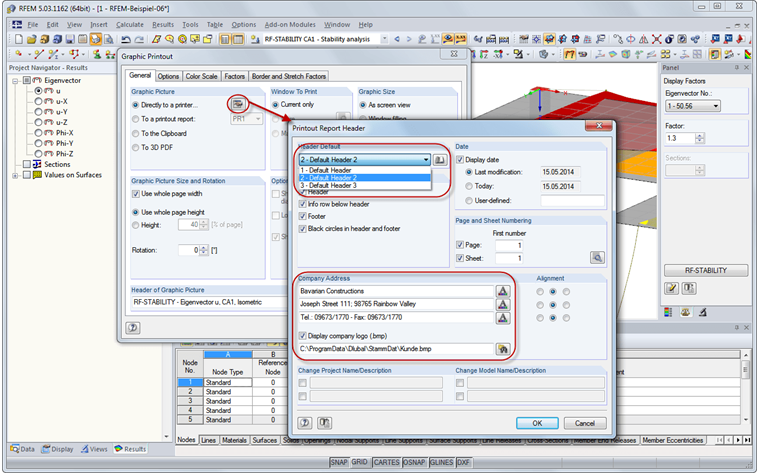
Task: Click Rotation spinner arrows in Graphic Printout
Action: pos(204,250)
